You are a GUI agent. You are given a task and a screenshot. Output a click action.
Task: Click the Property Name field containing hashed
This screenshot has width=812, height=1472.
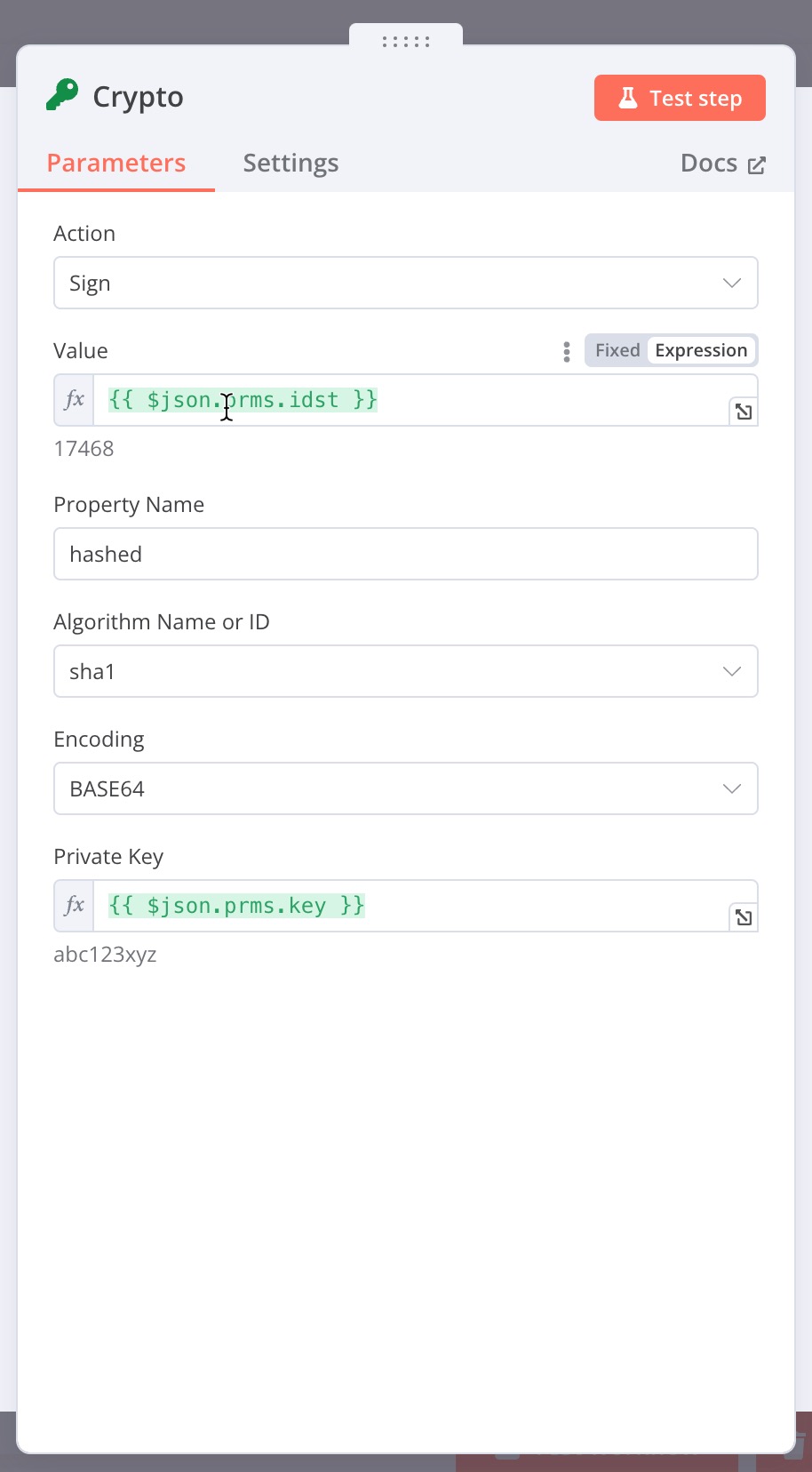(x=406, y=554)
